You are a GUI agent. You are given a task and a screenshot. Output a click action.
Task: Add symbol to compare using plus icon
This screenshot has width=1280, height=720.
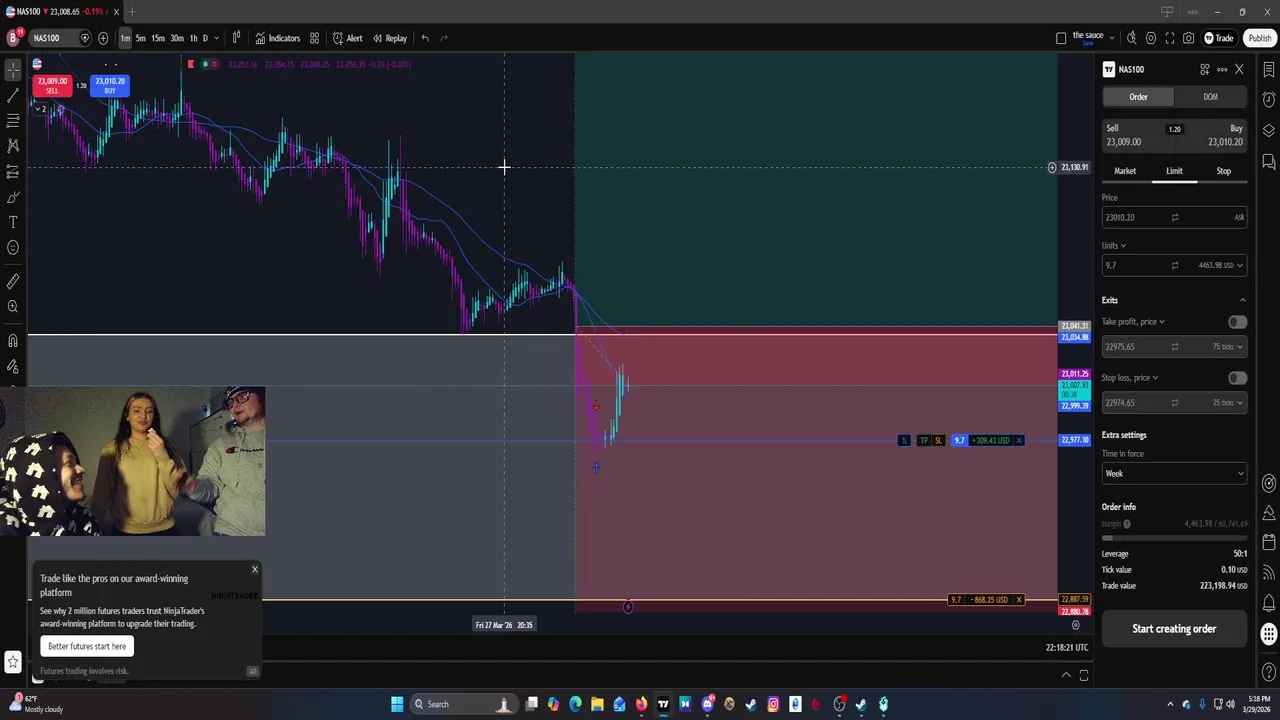103,38
